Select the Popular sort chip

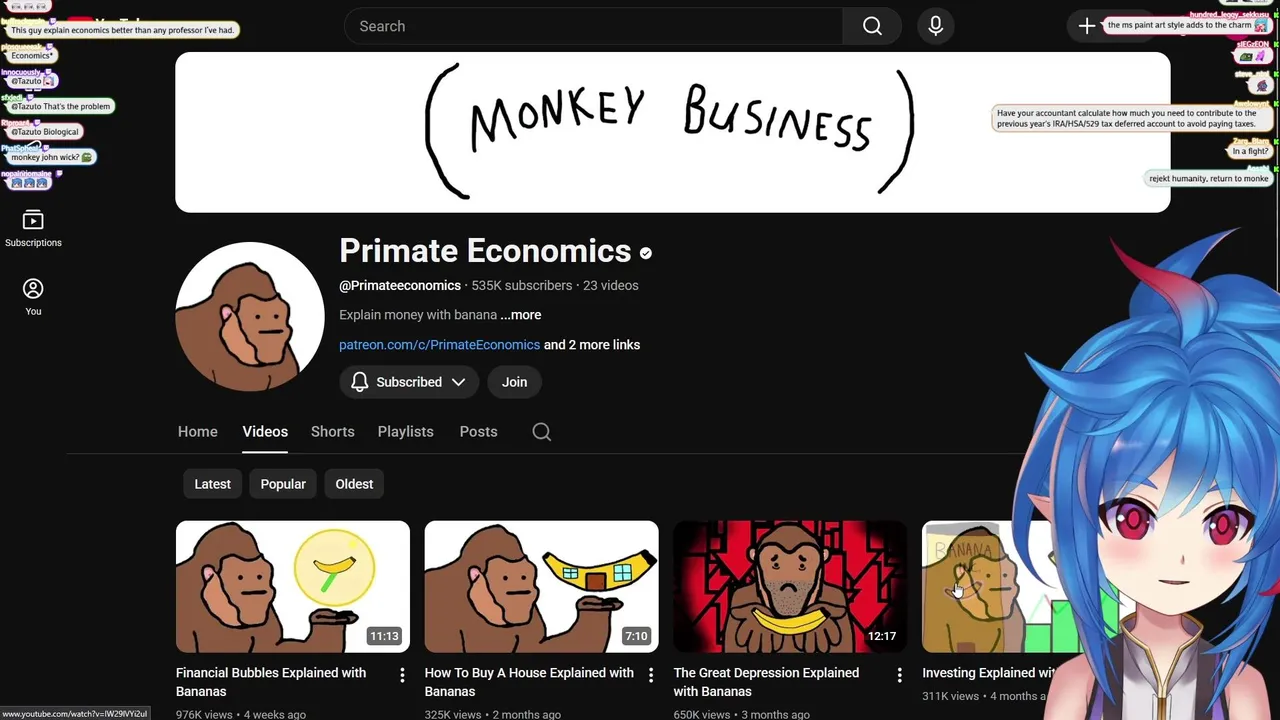point(283,484)
